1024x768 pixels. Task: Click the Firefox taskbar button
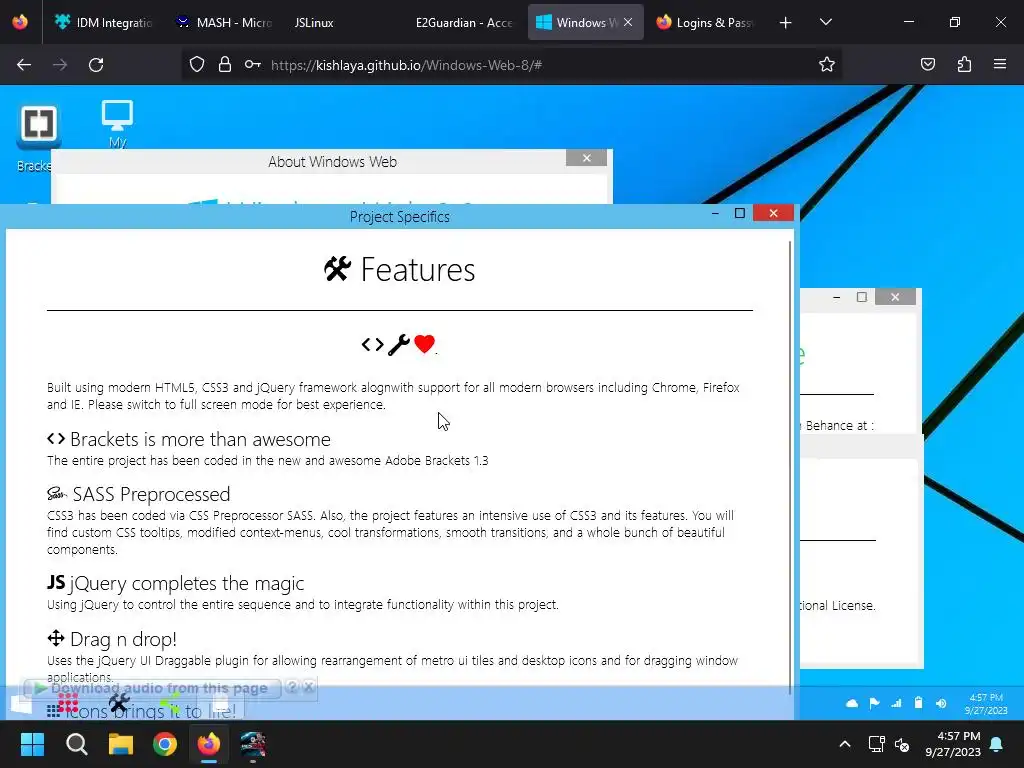pyautogui.click(x=209, y=744)
